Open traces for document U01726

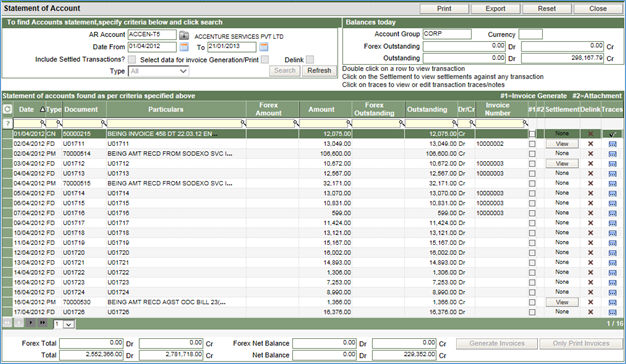point(612,312)
